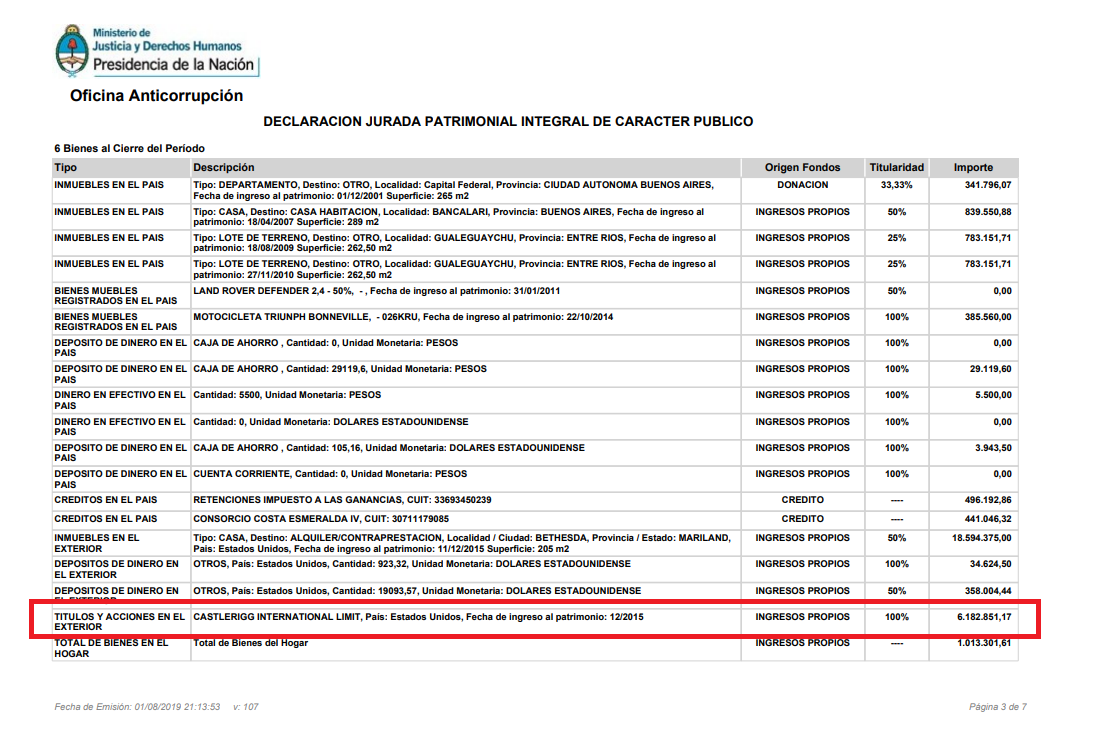The width and height of the screenshot is (1097, 750).
Task: Click the Importe column header
Action: tap(972, 167)
